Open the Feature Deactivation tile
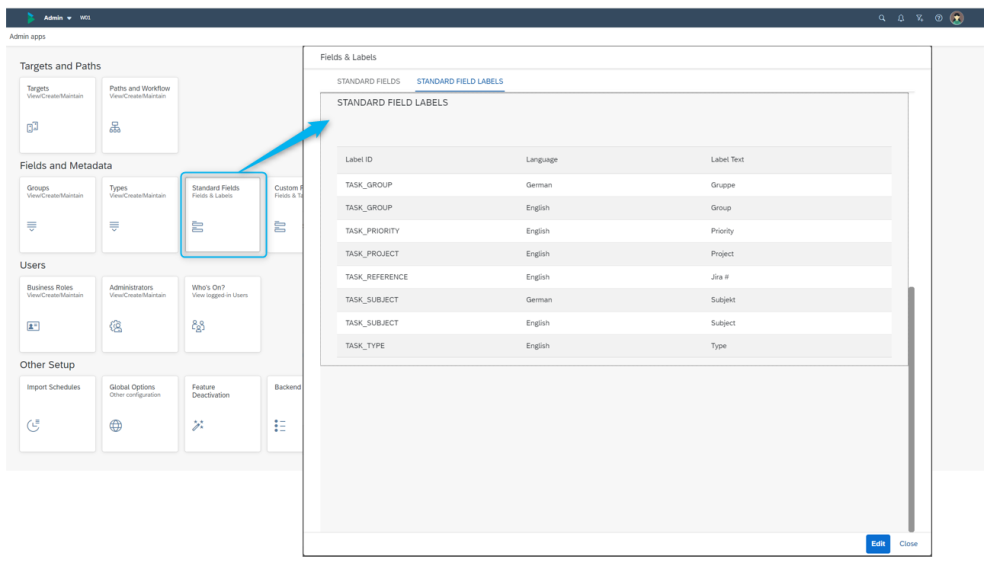The height and width of the screenshot is (569, 1000). click(x=223, y=414)
